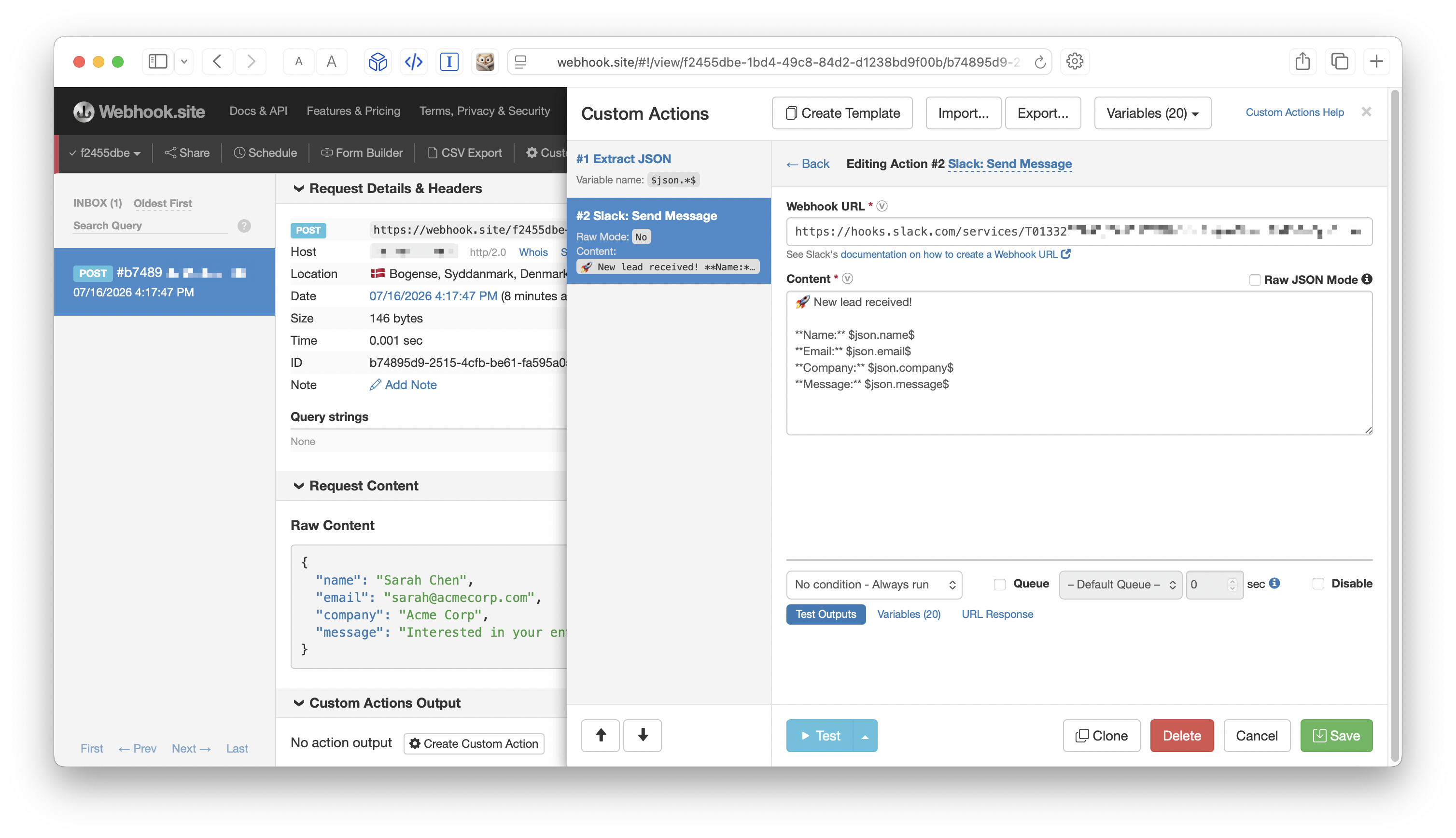Open the sidebar dropdown chevron in Safari toolbar
The image size is (1456, 838).
tap(183, 62)
